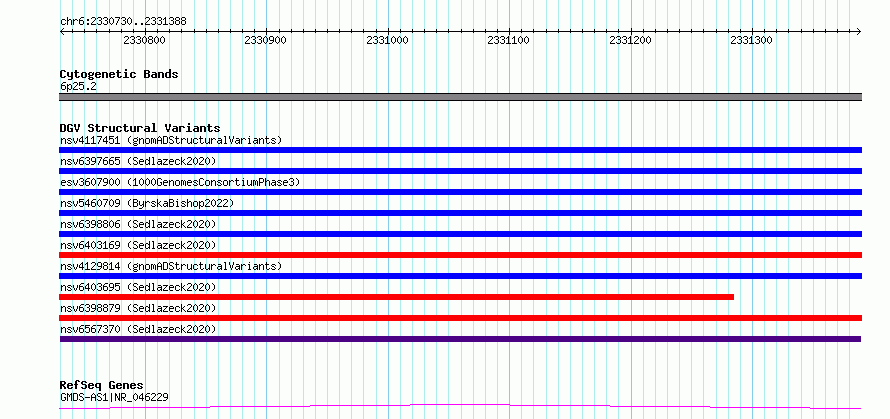Select the blue bar under esv3607900

pyautogui.click(x=460, y=192)
